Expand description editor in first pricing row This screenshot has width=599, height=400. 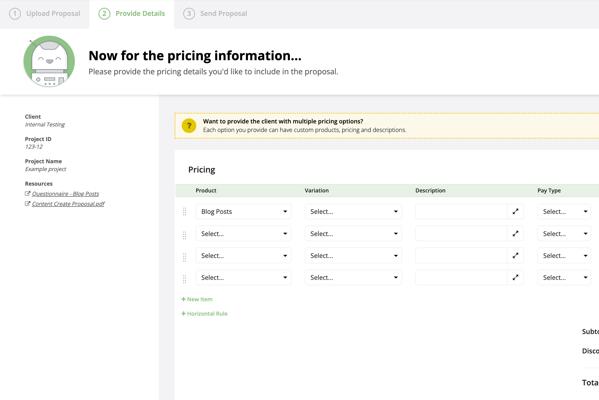tap(515, 211)
